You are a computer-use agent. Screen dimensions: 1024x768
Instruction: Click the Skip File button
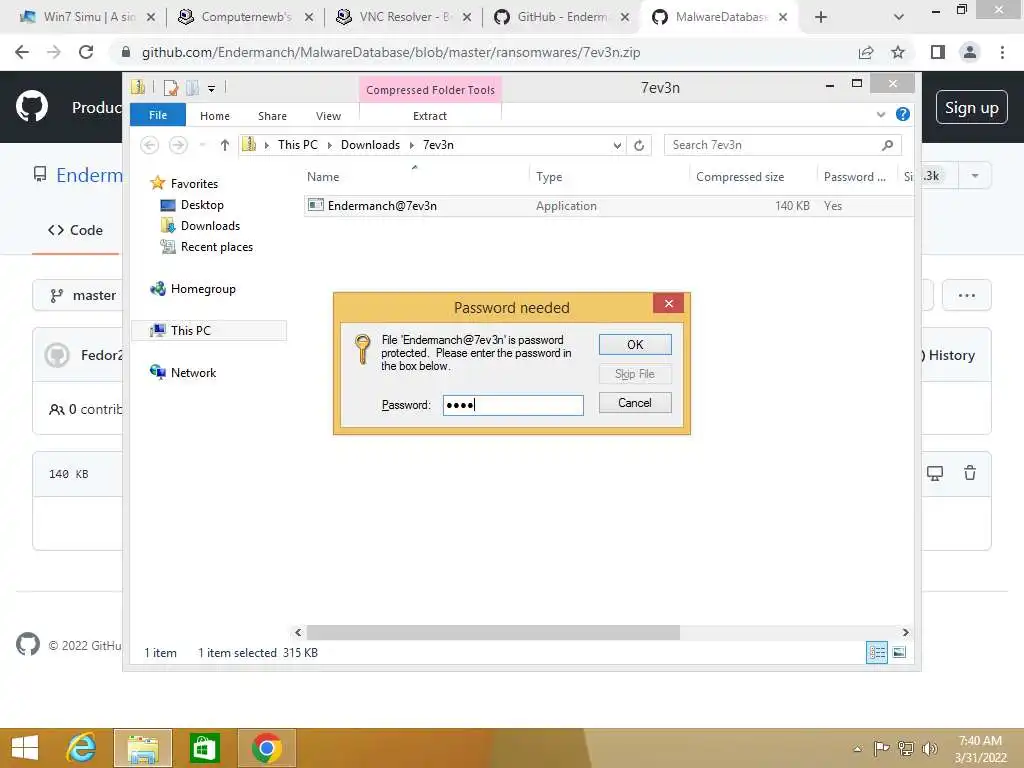(635, 374)
